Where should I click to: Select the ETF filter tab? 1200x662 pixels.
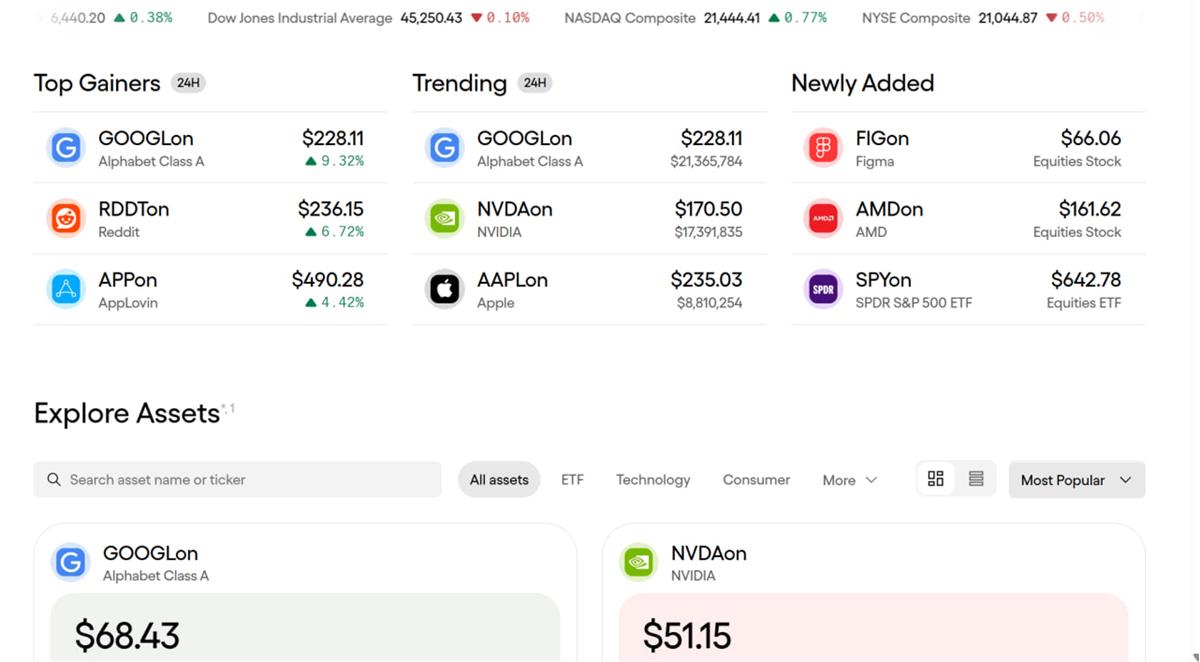(x=572, y=480)
